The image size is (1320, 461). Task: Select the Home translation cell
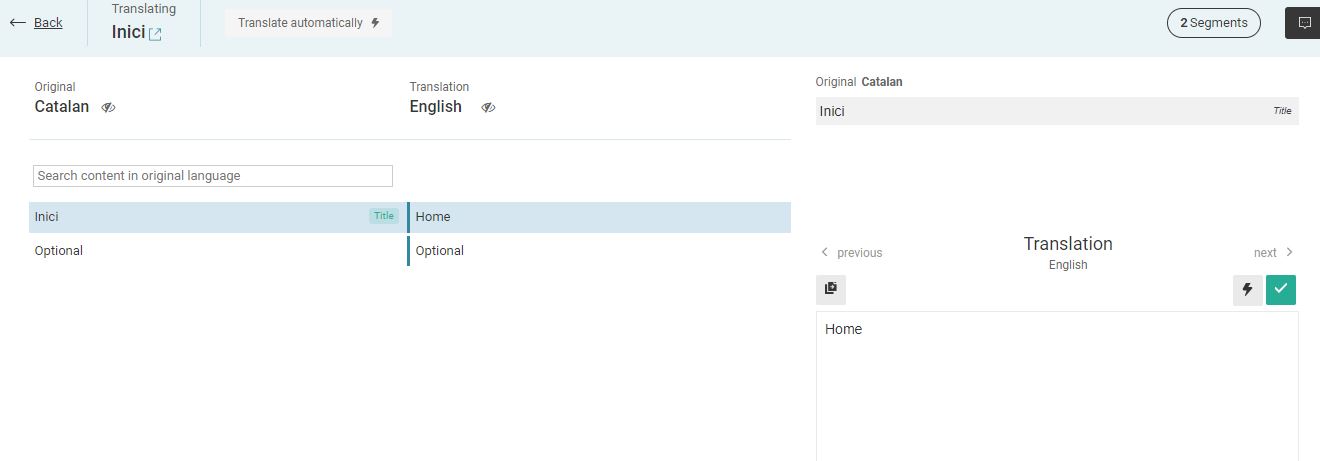click(x=600, y=217)
